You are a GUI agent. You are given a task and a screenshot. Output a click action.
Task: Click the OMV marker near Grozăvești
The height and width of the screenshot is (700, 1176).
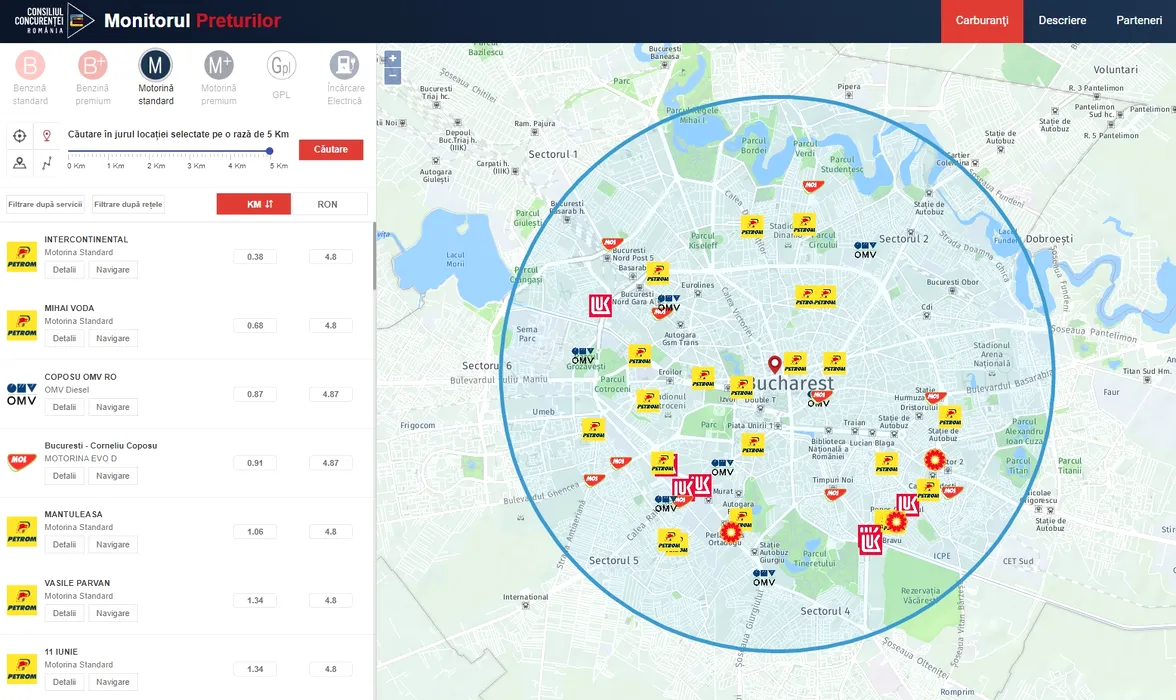coord(583,356)
